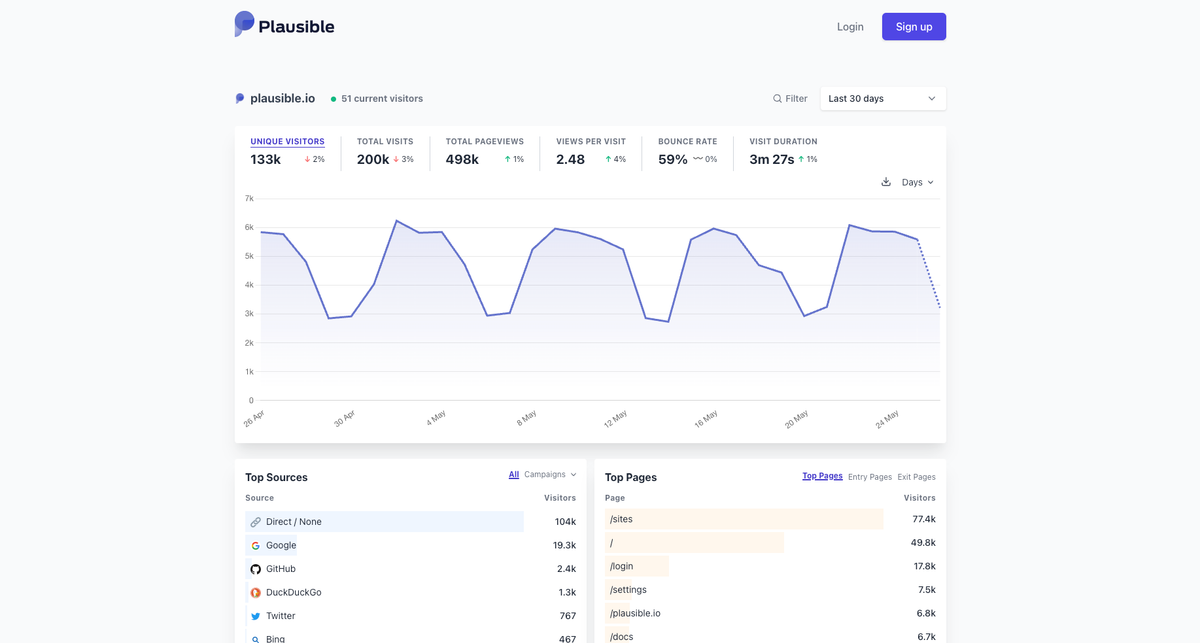Viewport: 1200px width, 643px height.
Task: Select the Google source icon
Action: 256,546
